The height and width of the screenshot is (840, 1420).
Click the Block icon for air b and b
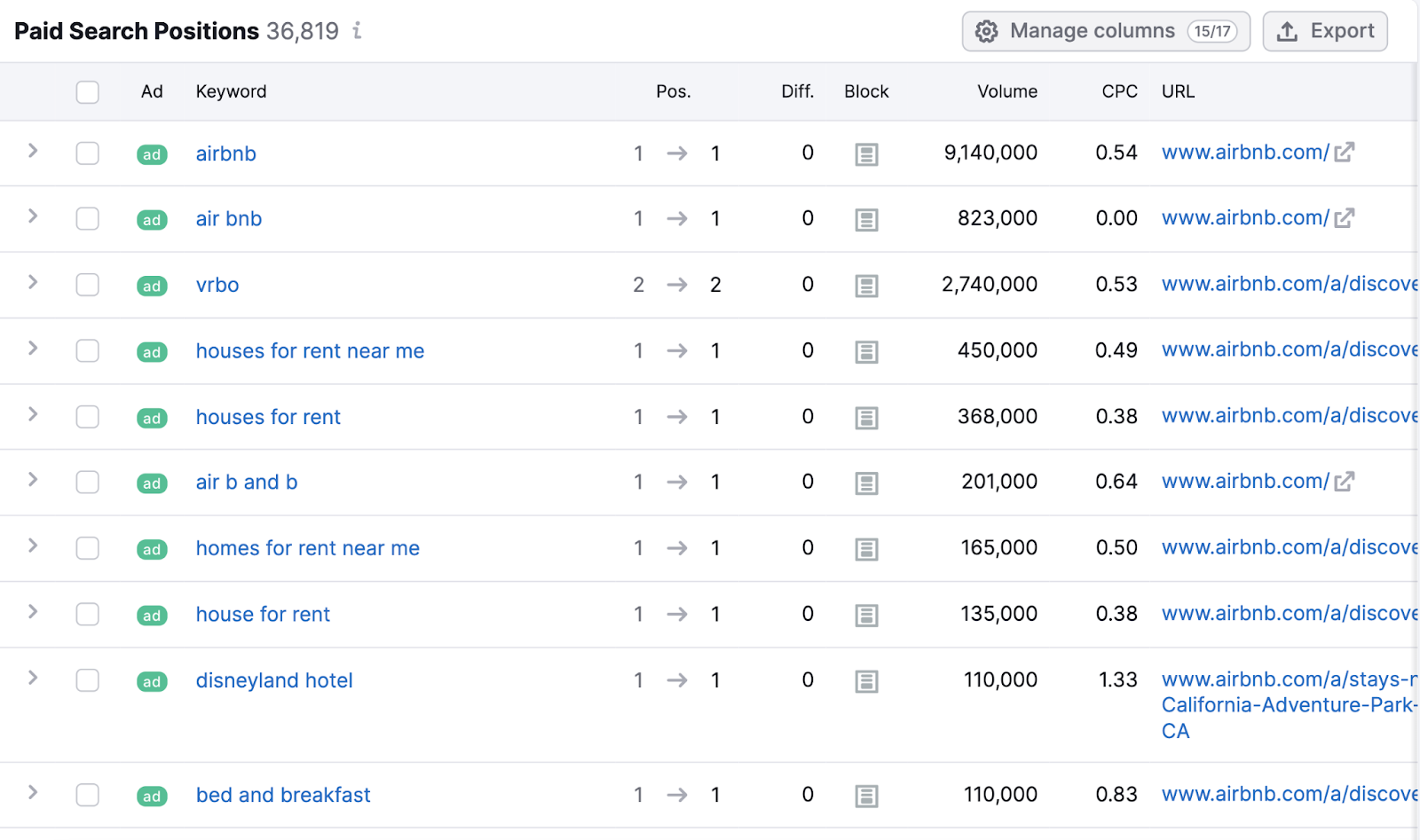click(867, 483)
